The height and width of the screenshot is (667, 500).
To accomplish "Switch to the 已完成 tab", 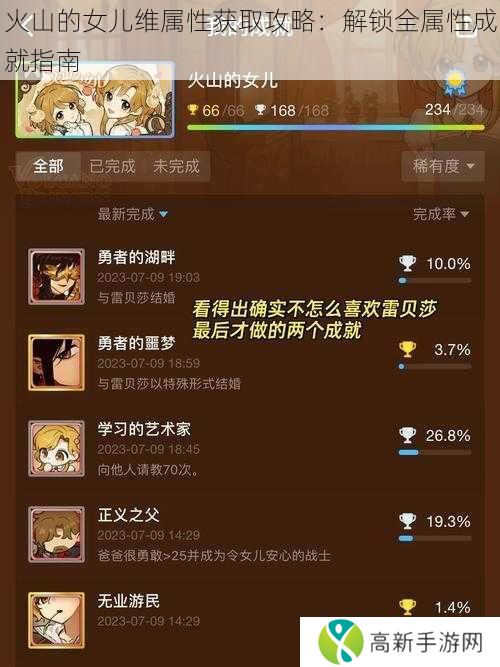I will coord(112,166).
